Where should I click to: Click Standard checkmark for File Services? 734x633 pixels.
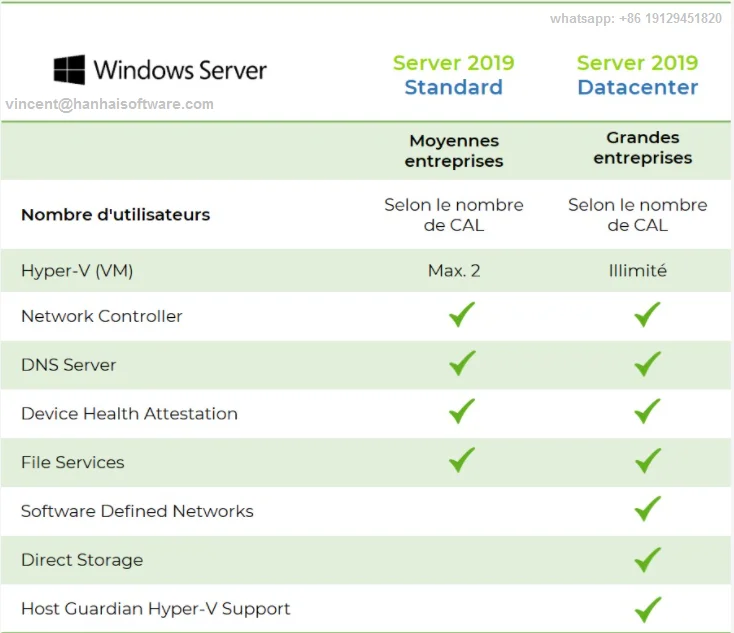coord(461,461)
